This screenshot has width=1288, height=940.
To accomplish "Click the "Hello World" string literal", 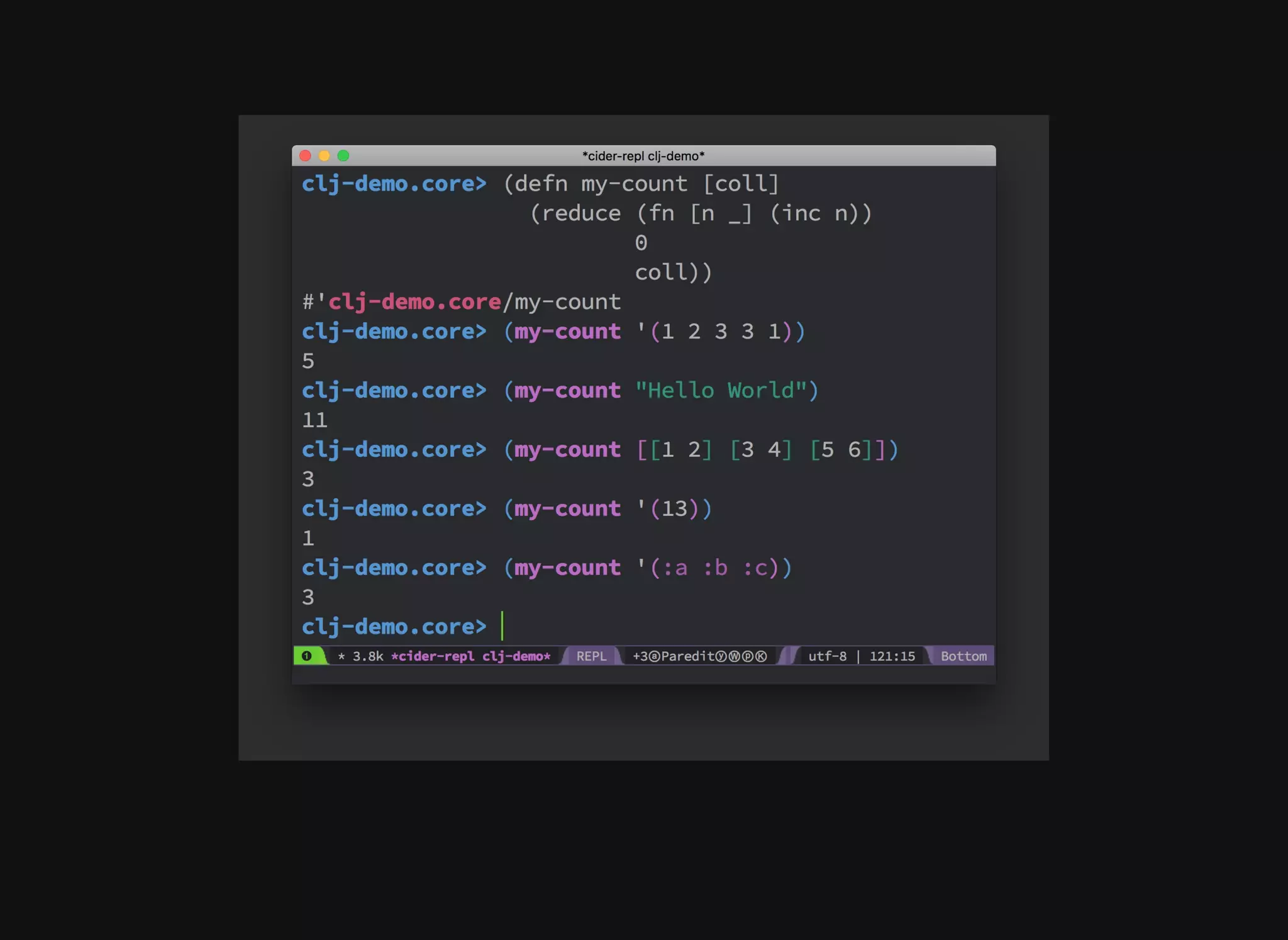I will click(721, 391).
